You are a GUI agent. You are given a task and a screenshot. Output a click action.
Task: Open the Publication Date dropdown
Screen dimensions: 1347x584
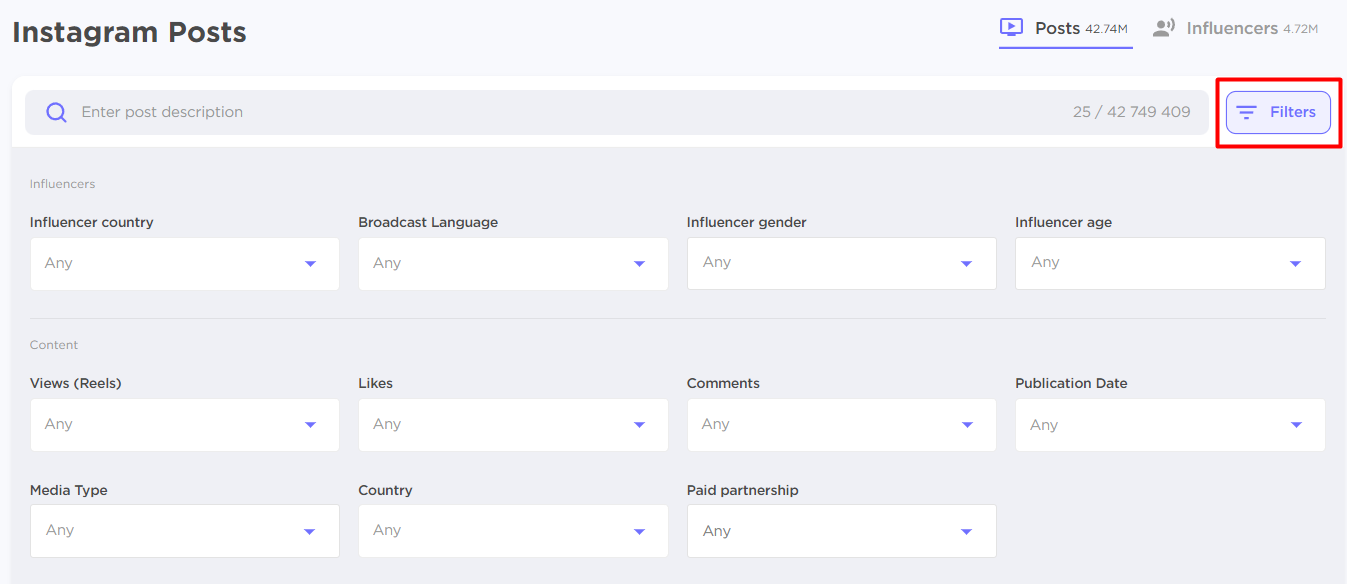coord(1170,425)
